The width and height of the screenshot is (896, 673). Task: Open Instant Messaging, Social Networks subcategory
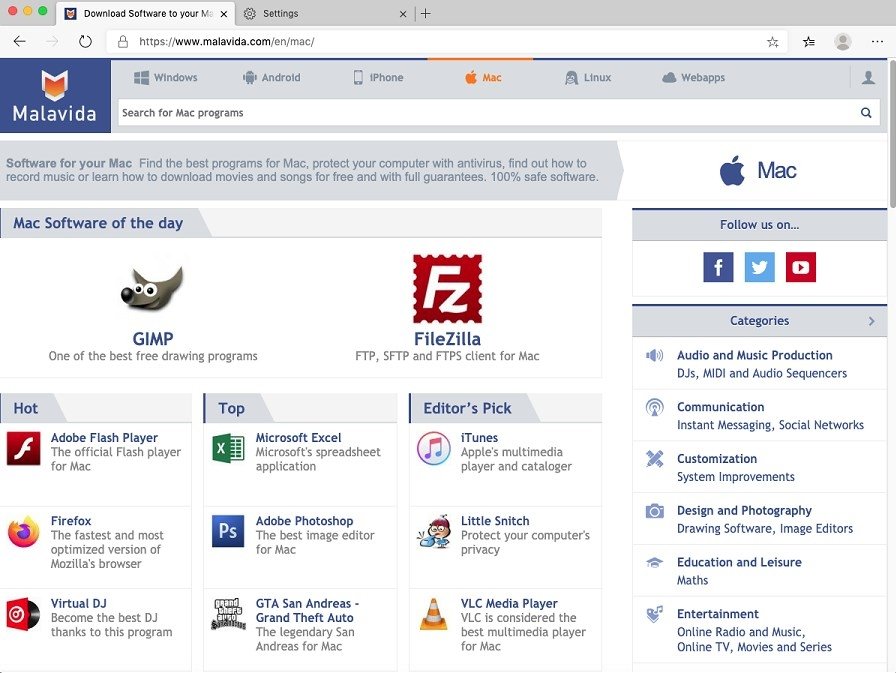coord(770,425)
